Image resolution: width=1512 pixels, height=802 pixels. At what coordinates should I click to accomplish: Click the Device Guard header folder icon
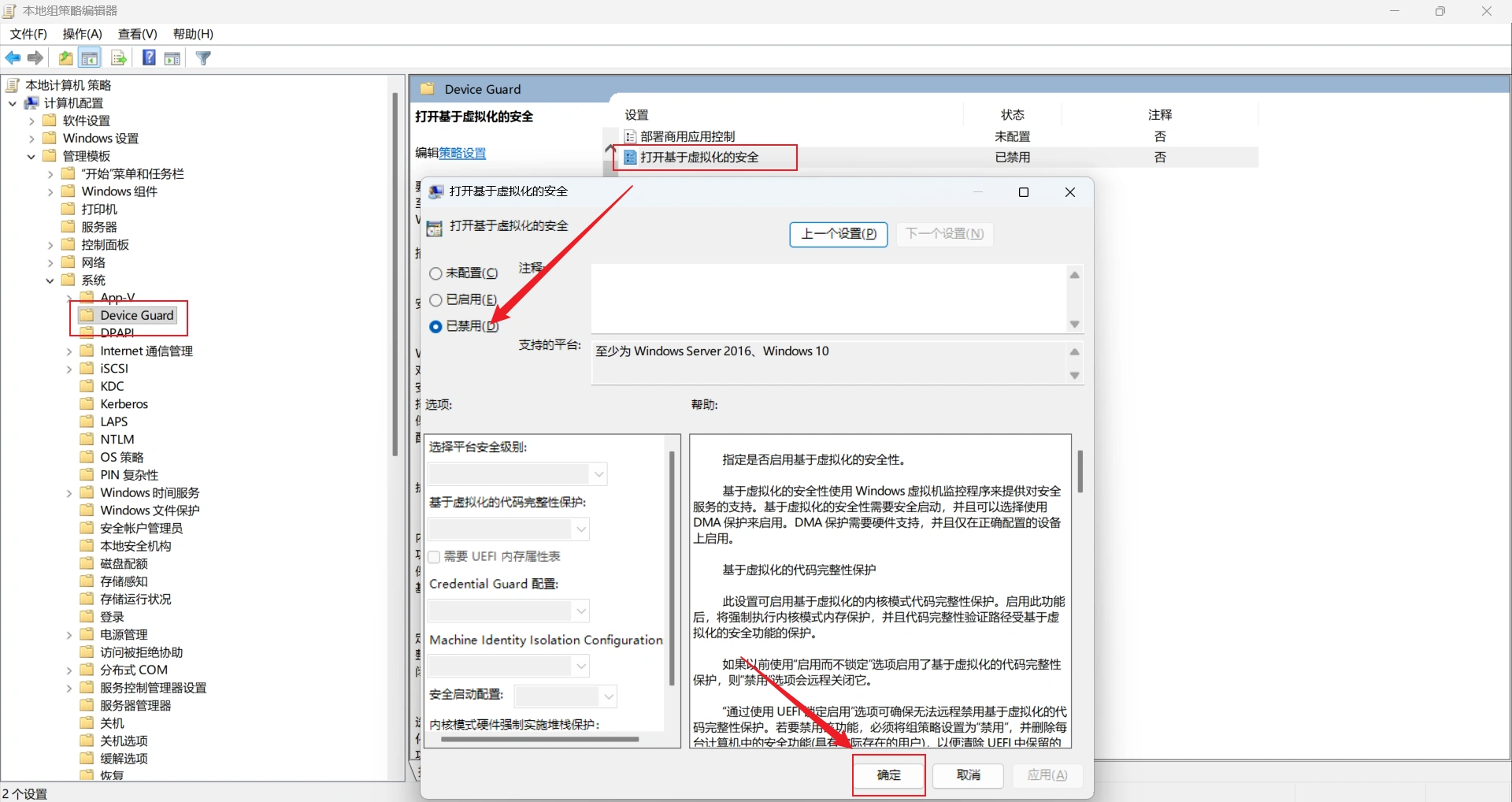point(428,89)
